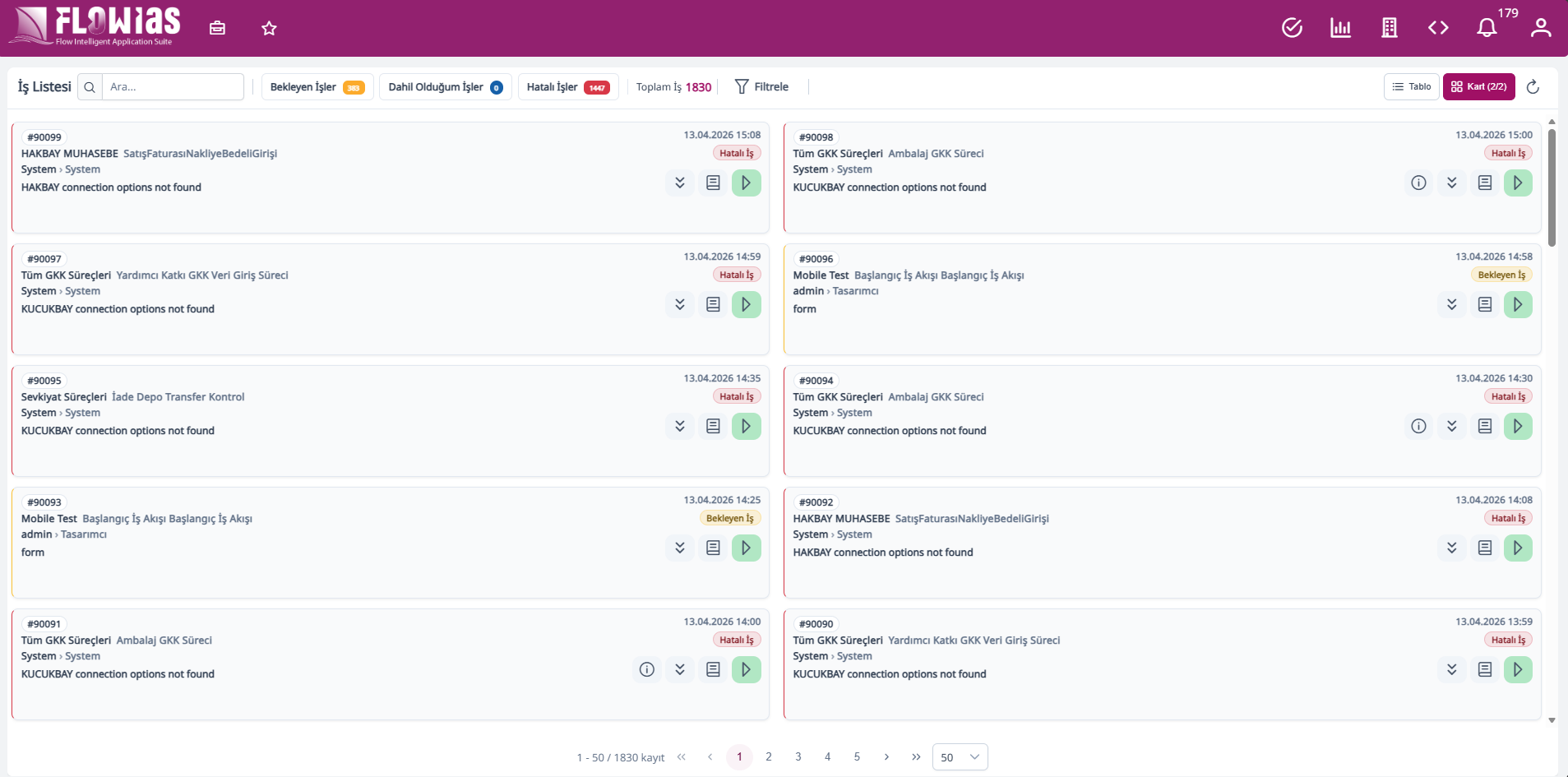Run job #90098 with play button
Screen dimensions: 1568x777
tap(1518, 183)
